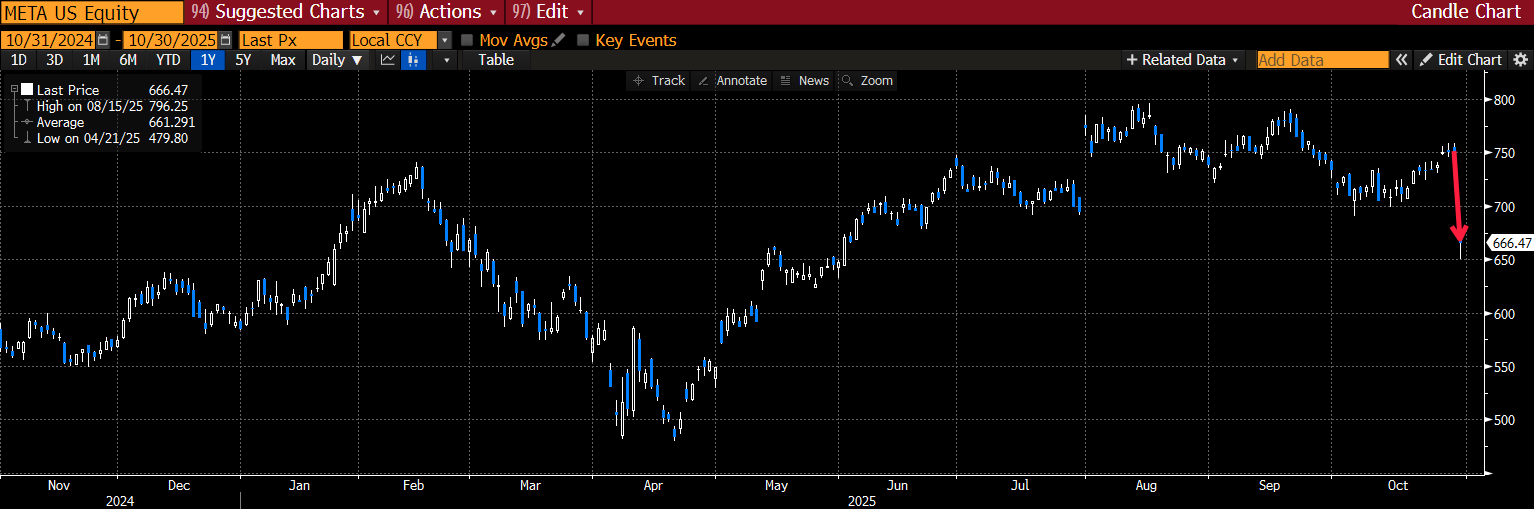Collapse the Last Price legend tree
The width and height of the screenshot is (1534, 509).
click(12, 90)
